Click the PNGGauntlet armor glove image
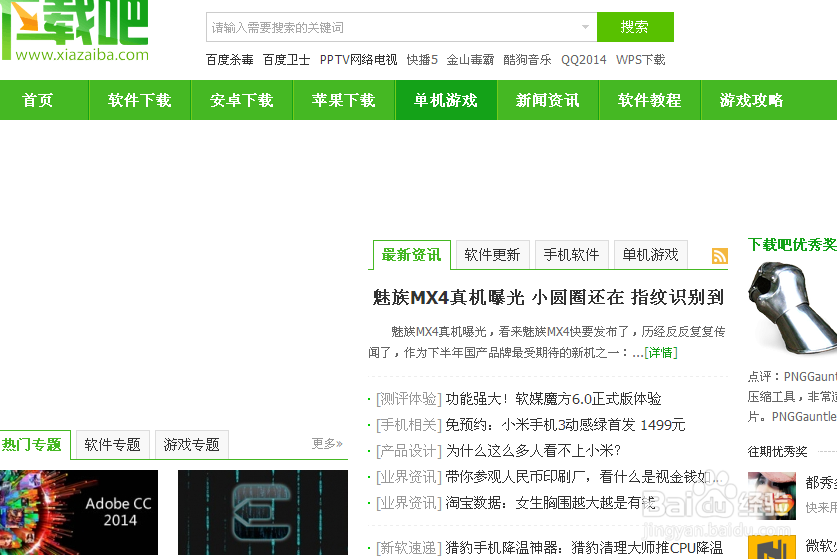The image size is (837, 559). [x=792, y=308]
